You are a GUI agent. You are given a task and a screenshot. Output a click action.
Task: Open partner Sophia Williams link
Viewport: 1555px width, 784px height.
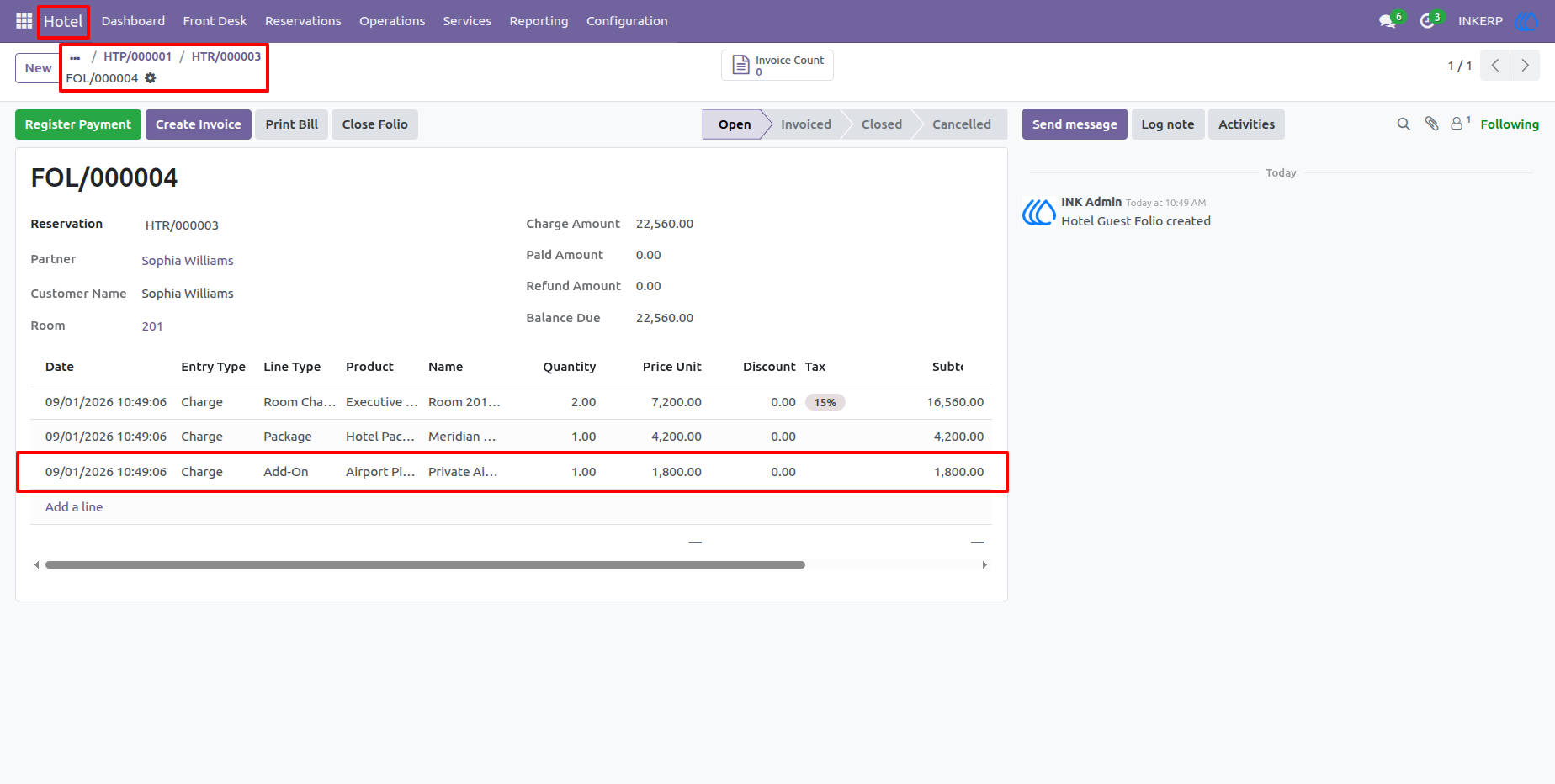coord(188,261)
